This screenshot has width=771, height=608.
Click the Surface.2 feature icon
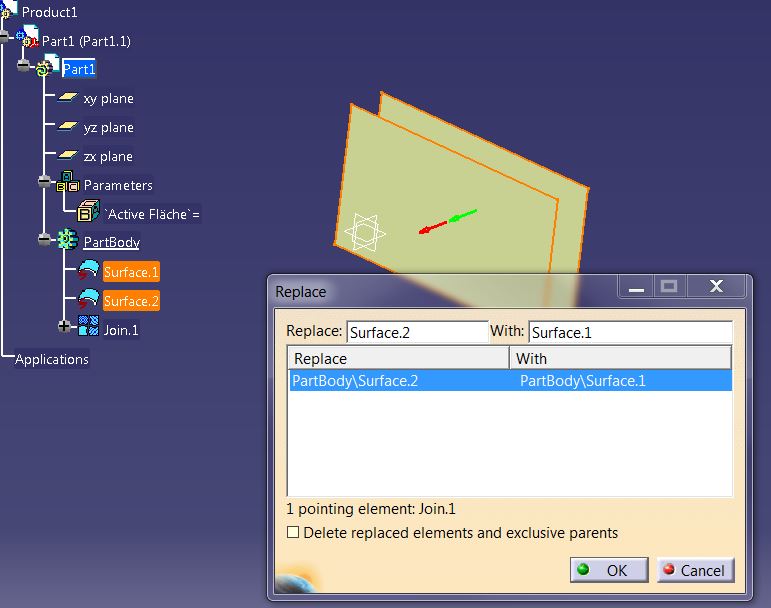[89, 299]
